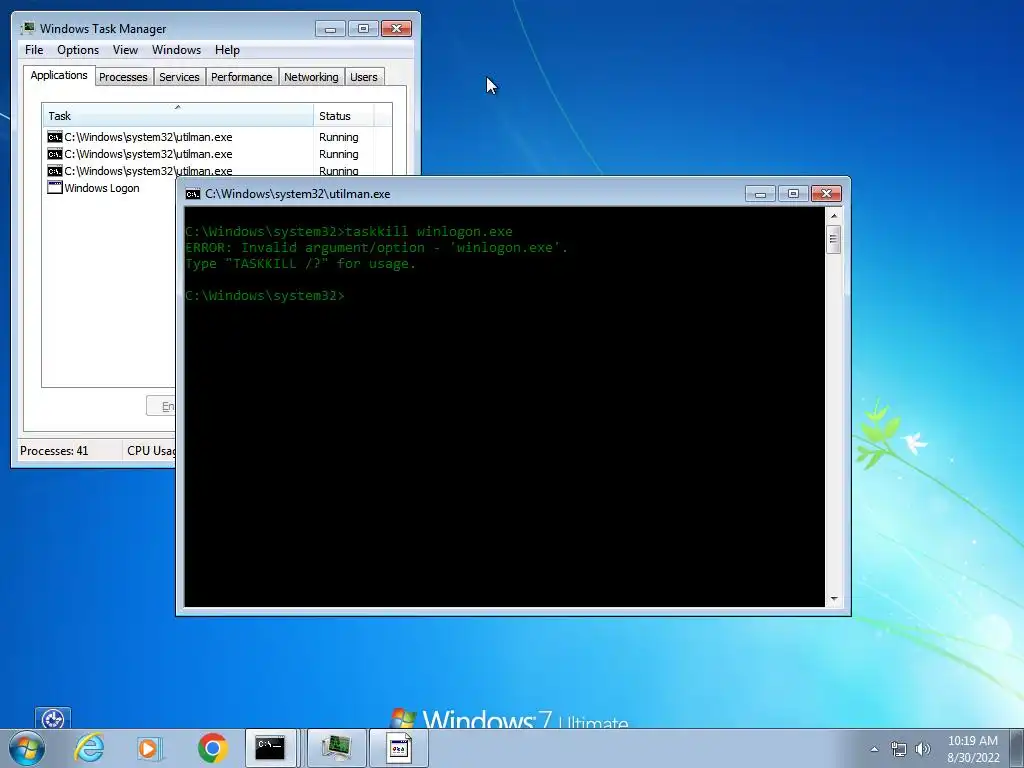
Task: Maximize the Windows Task Manager window
Action: [363, 29]
